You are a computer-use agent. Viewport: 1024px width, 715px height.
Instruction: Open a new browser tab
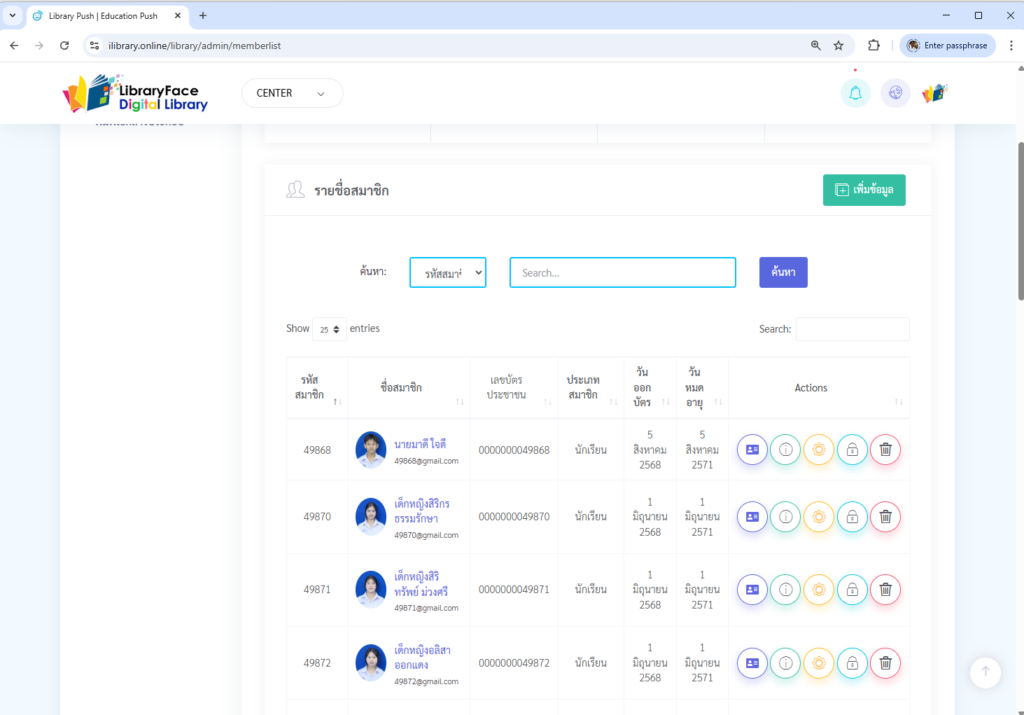(203, 16)
